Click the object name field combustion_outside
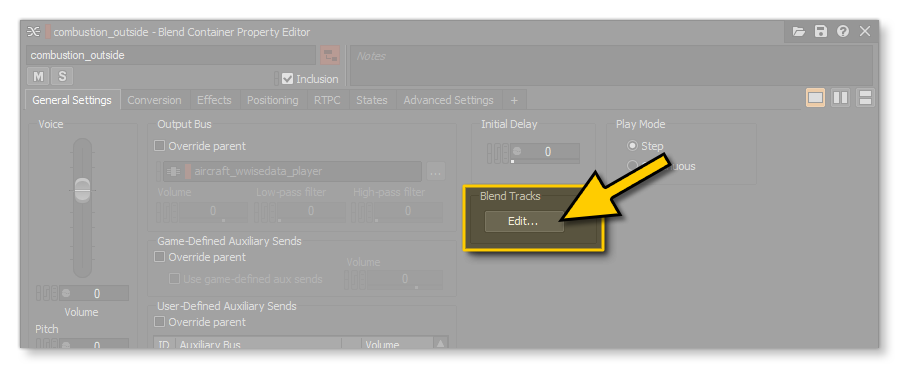Screen dimensions: 899x368 click(x=171, y=56)
